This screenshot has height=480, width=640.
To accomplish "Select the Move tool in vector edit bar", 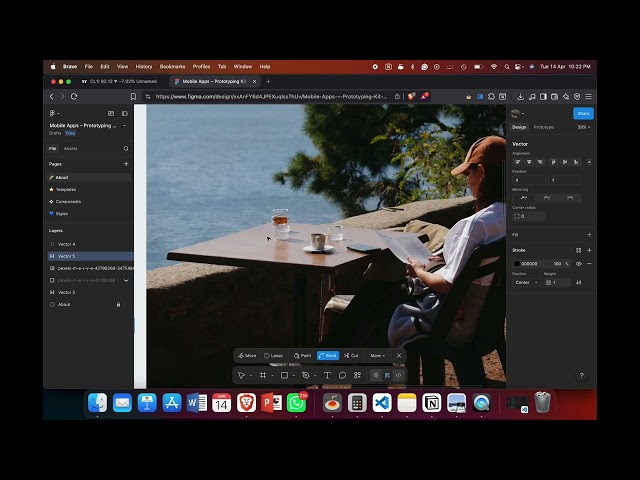I will coord(247,356).
